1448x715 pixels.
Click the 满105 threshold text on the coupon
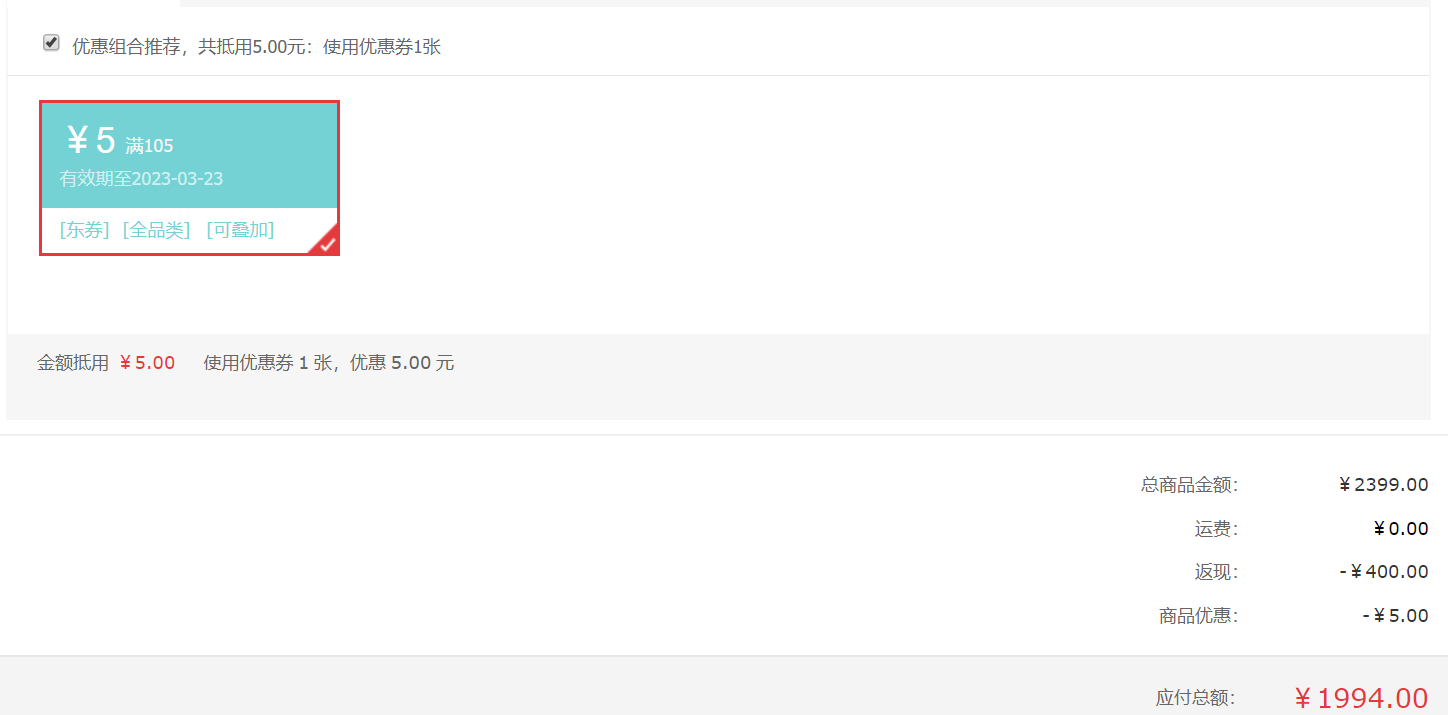(149, 146)
